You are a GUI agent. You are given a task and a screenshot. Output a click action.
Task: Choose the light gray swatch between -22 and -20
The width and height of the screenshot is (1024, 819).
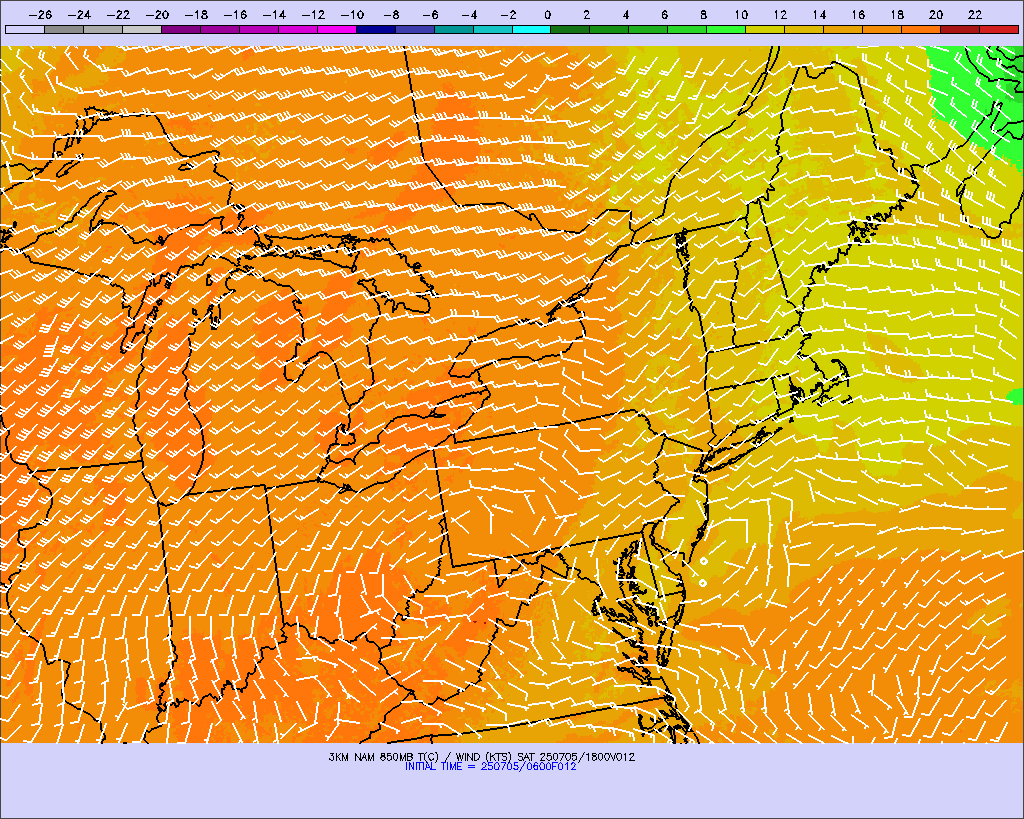142,29
